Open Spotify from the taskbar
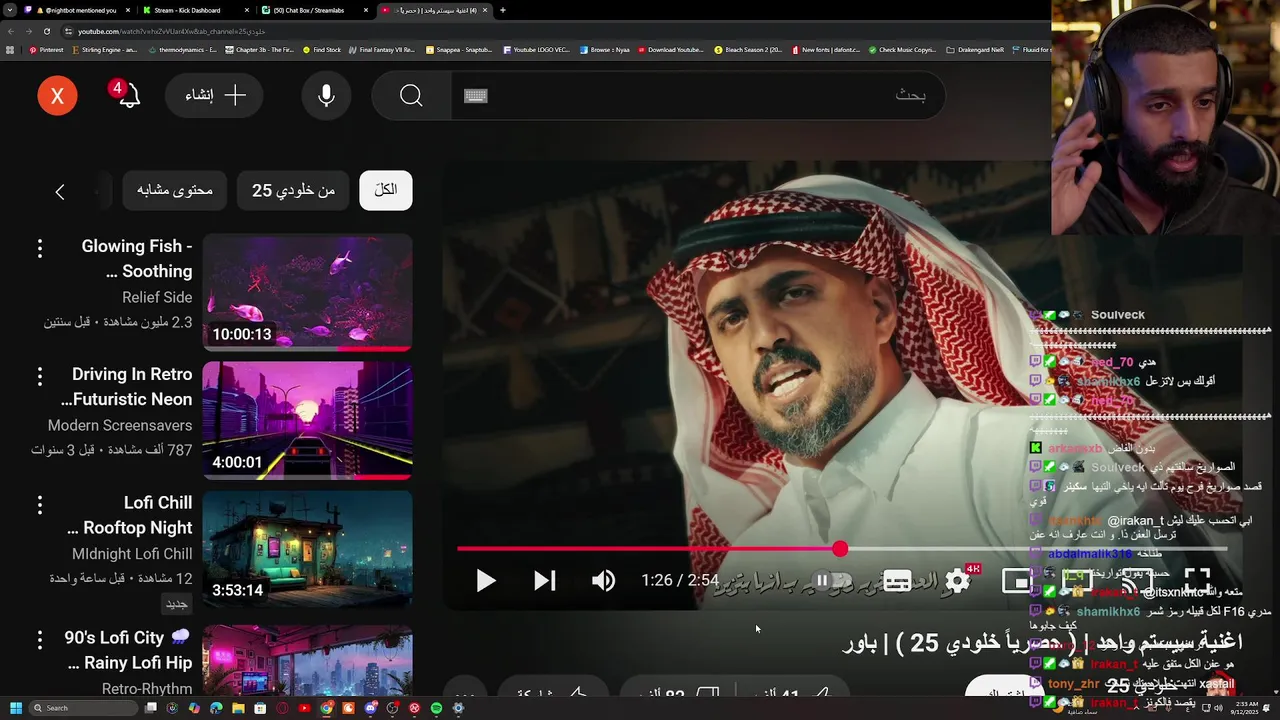This screenshot has height=720, width=1280. point(437,708)
